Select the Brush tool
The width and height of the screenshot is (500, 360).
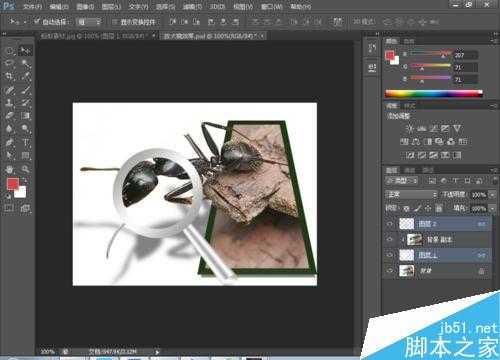click(26, 90)
